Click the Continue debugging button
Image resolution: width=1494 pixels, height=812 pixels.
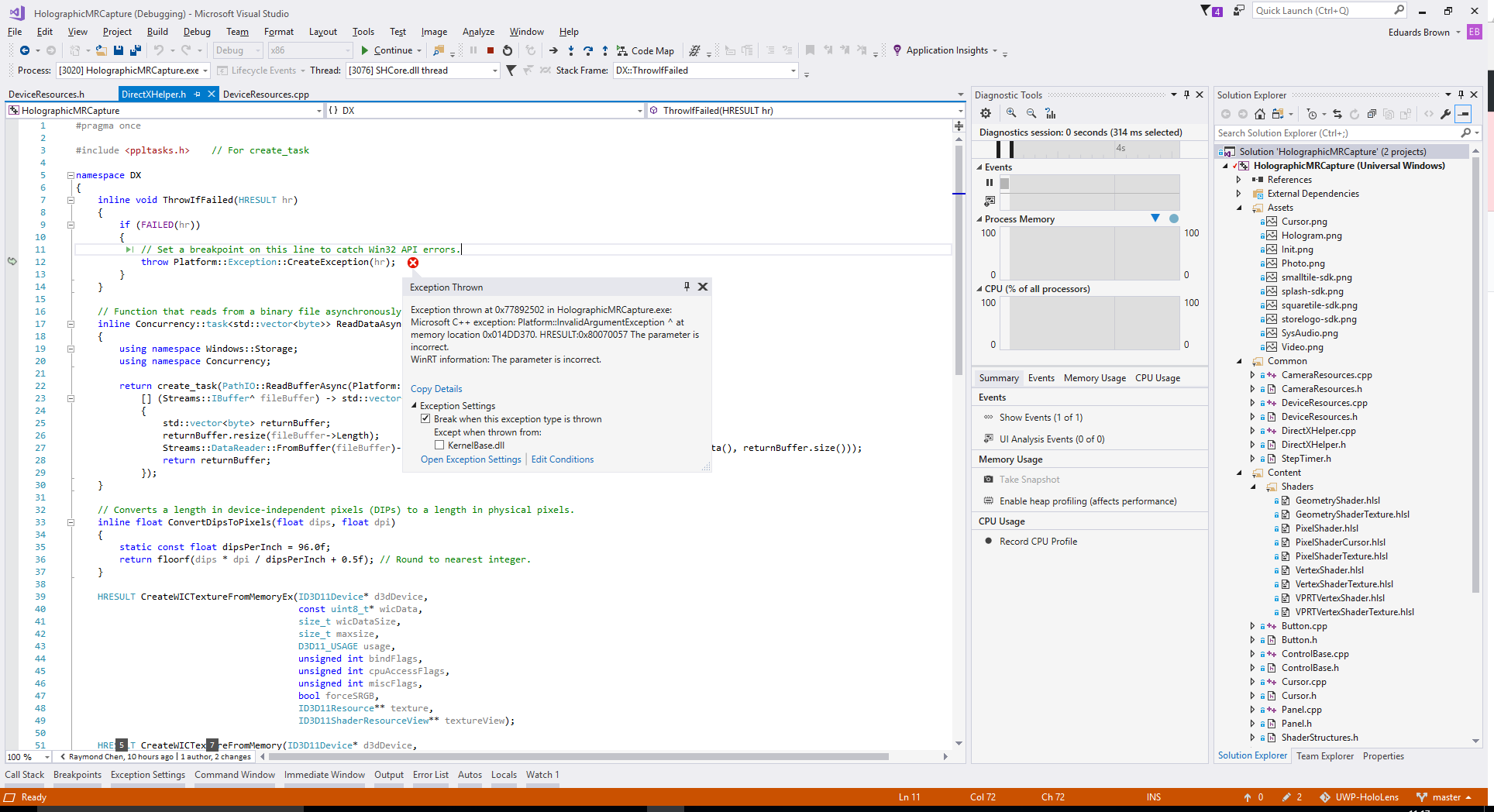(389, 50)
